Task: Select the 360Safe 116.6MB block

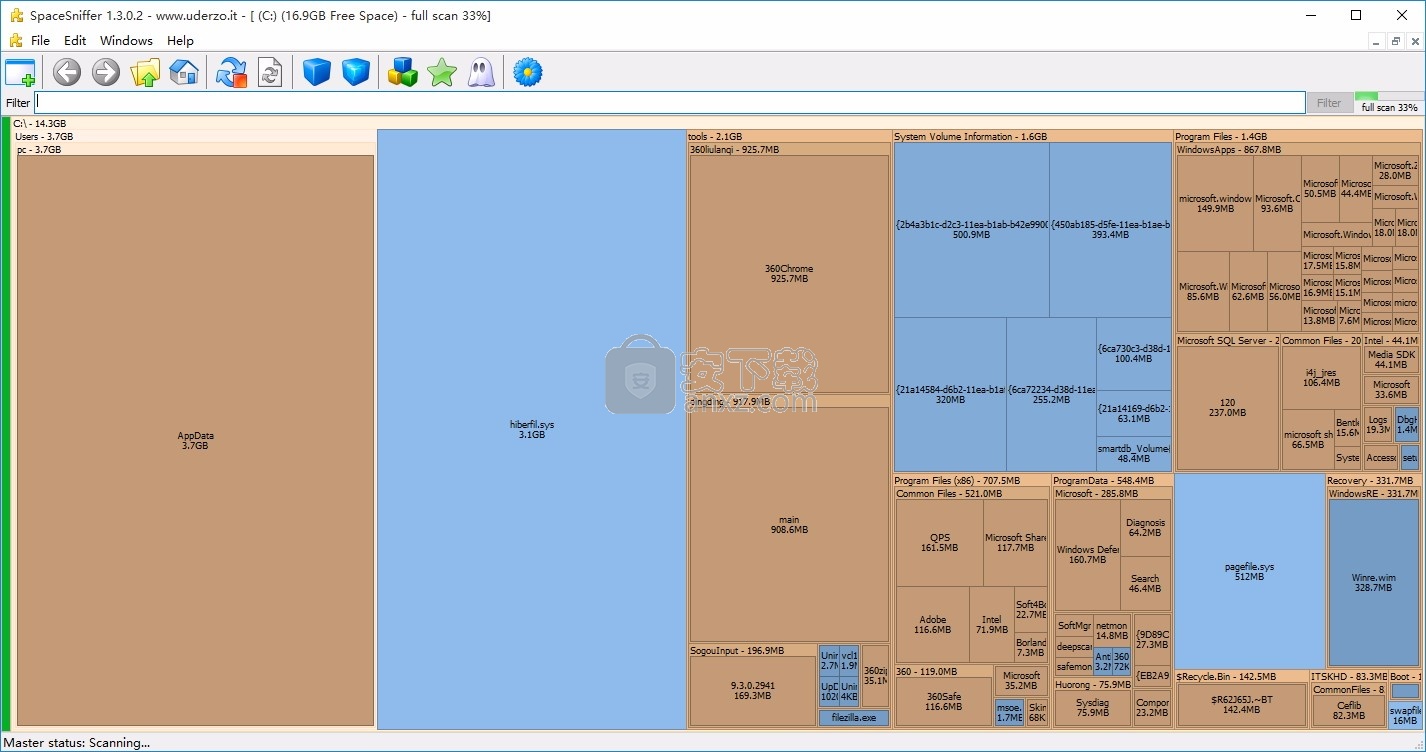Action: pos(943,702)
